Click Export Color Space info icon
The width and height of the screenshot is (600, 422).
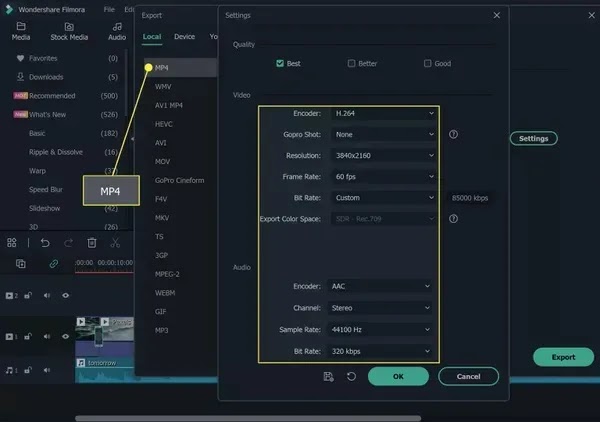(x=453, y=219)
